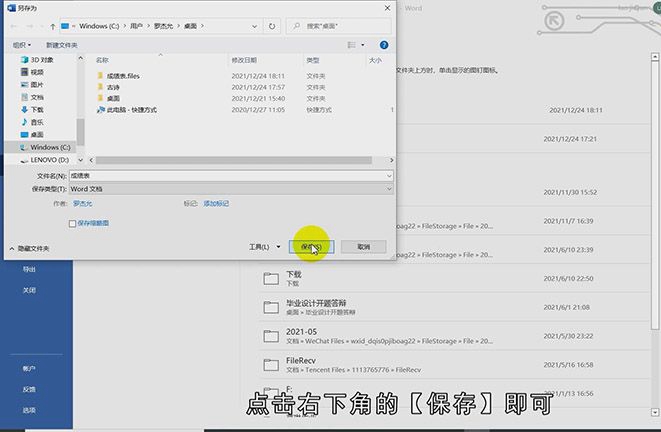Click Word window scrollbar up arrow
This screenshot has width=661, height=432.
(655, 56)
